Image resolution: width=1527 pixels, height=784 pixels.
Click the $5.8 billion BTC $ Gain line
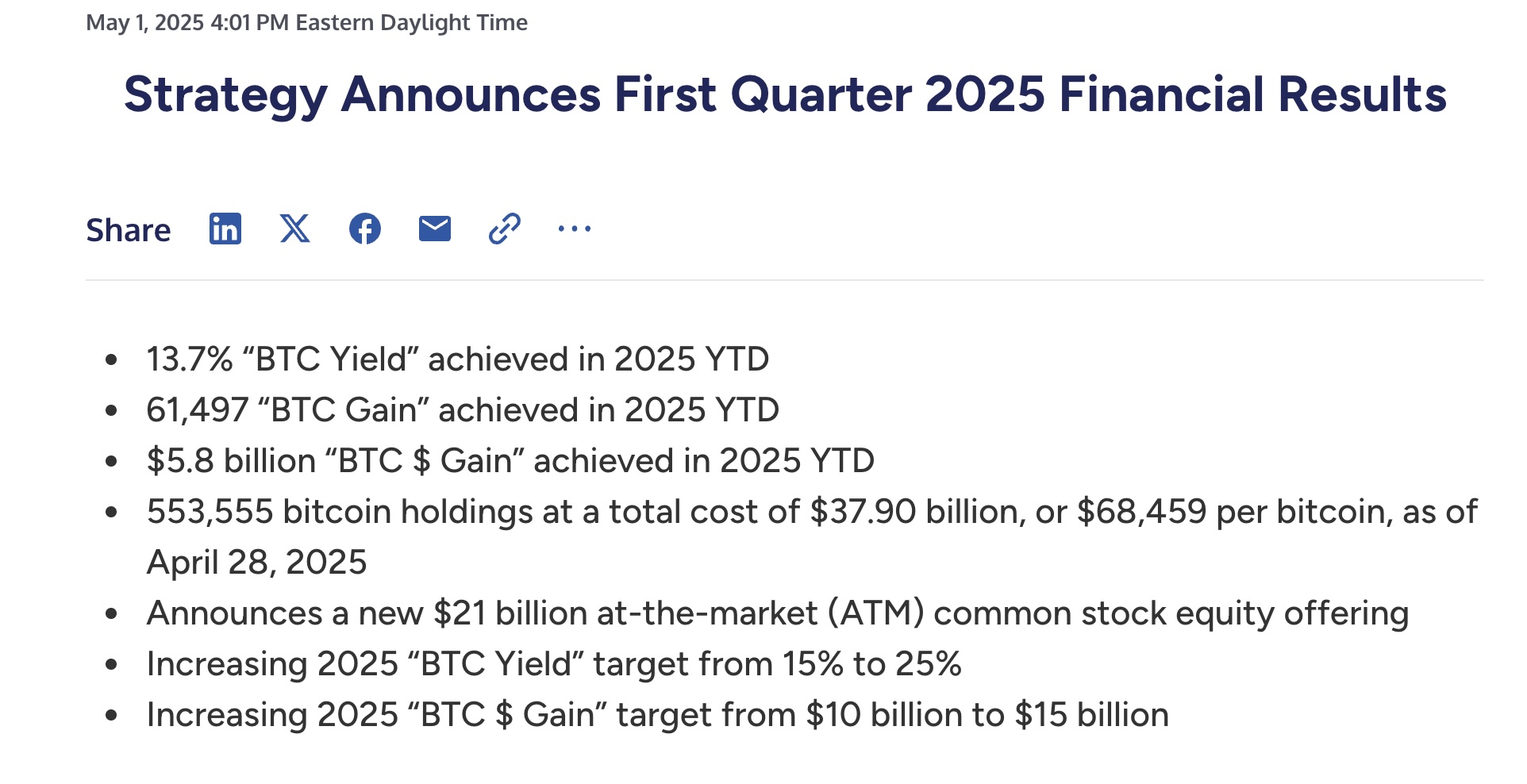[510, 461]
